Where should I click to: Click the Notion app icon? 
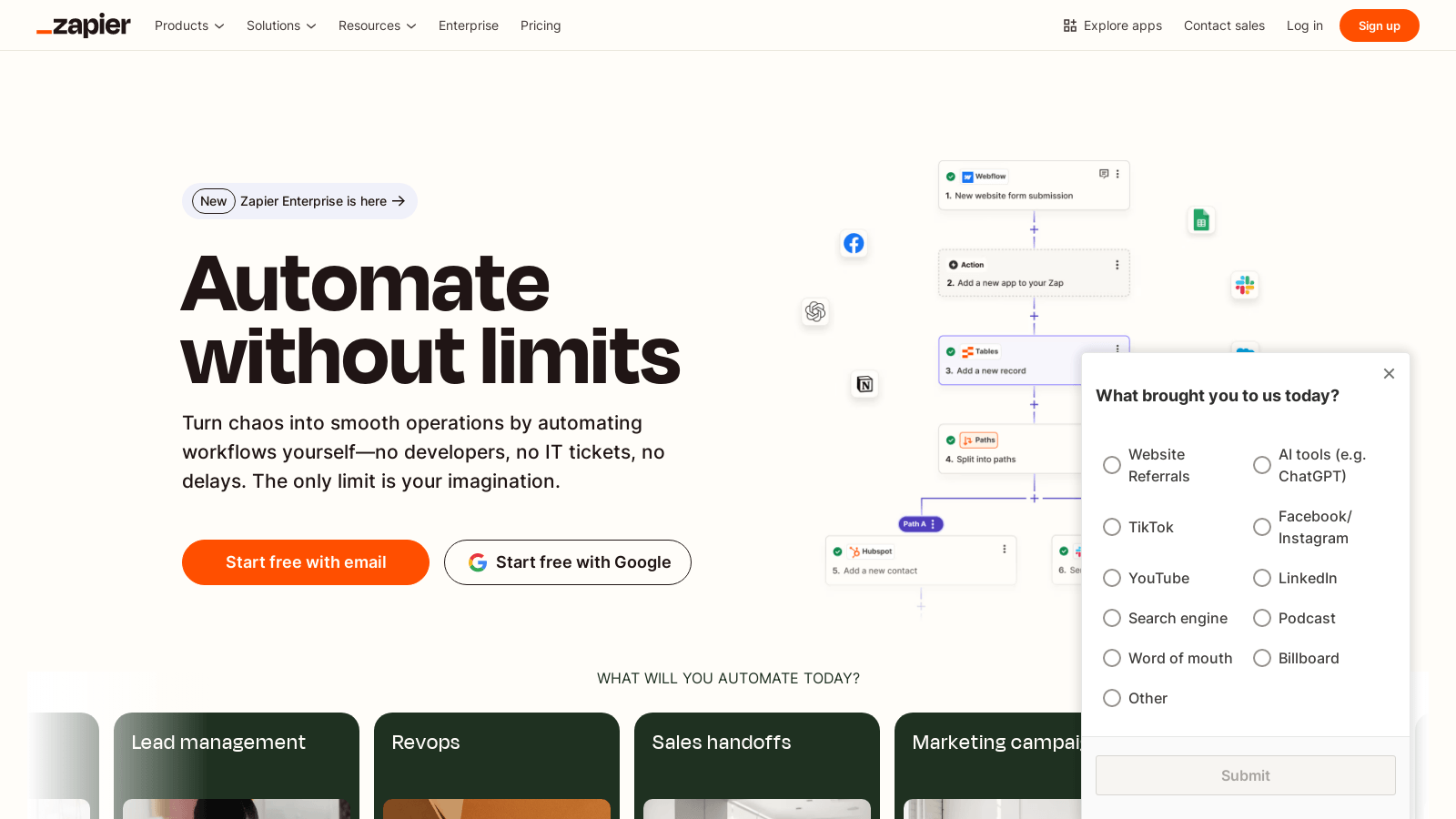(864, 384)
